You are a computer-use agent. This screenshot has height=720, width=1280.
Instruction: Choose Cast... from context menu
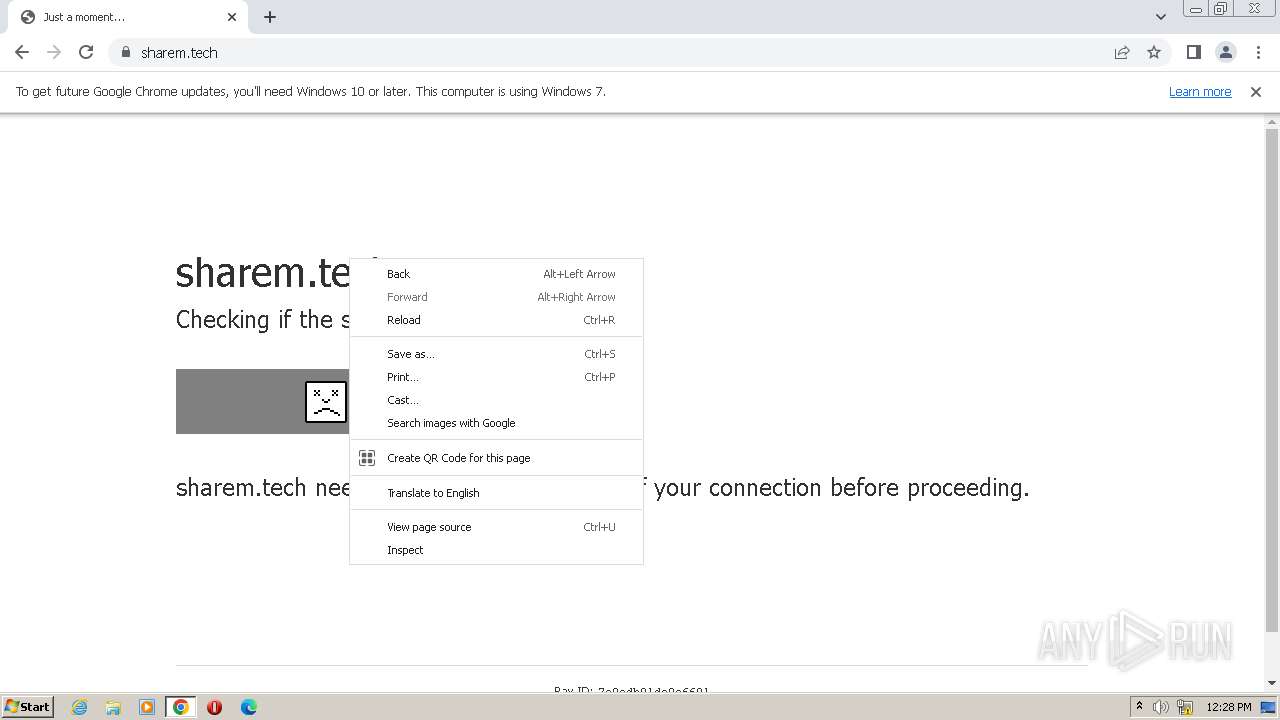pos(496,400)
